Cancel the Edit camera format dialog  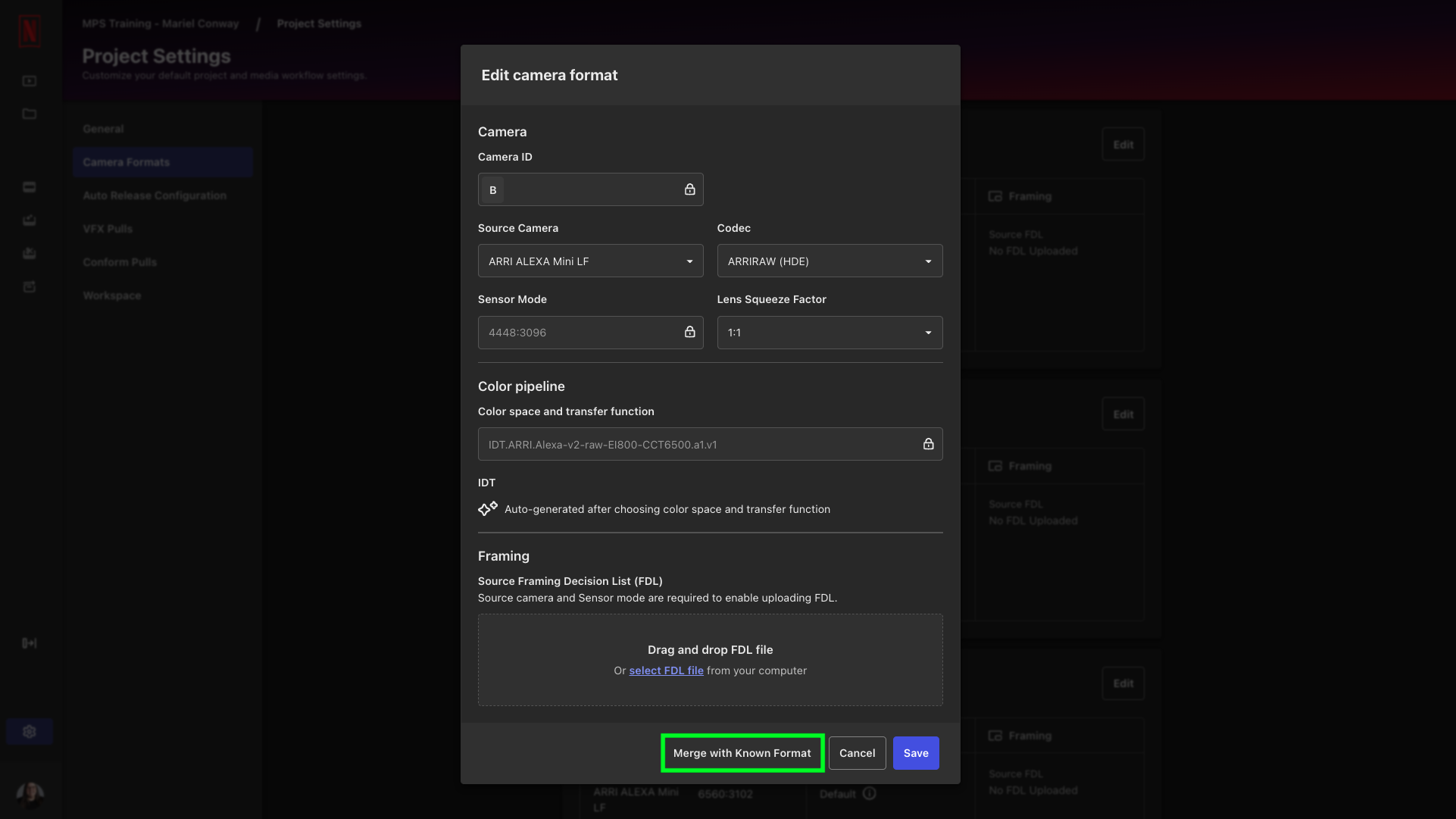[x=857, y=753]
